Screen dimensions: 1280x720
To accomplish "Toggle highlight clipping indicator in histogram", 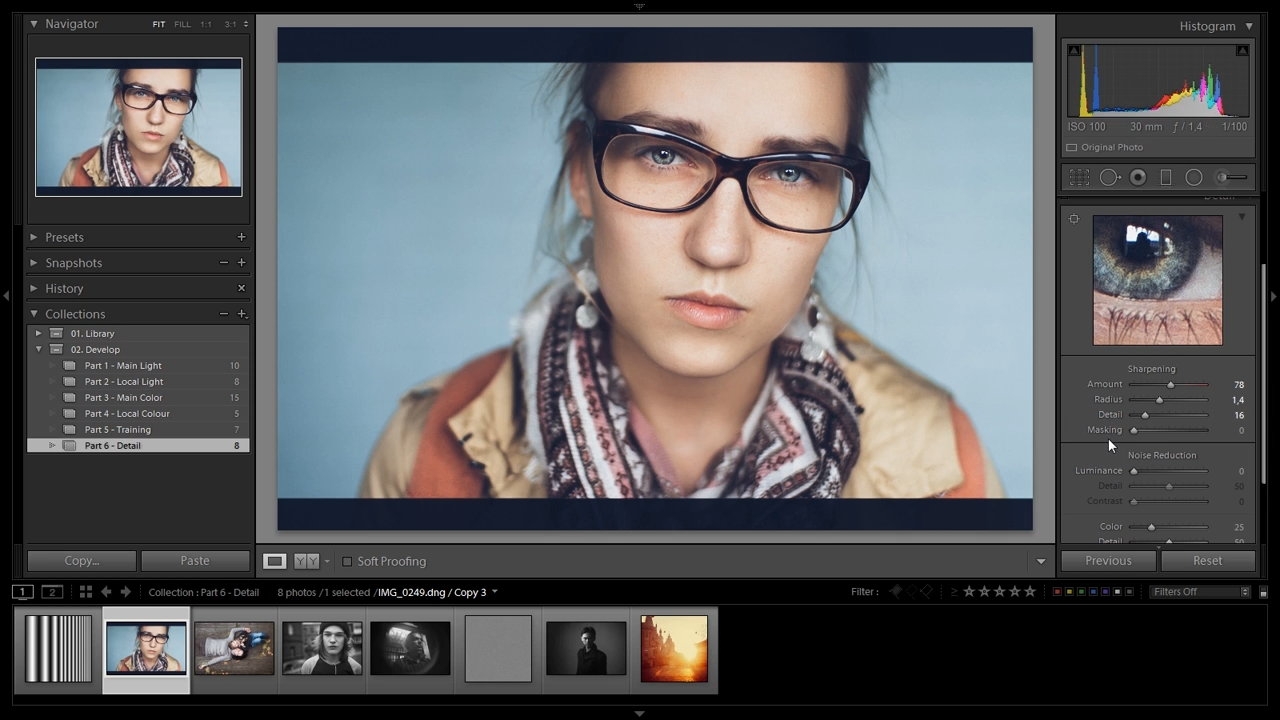I will (x=1242, y=50).
